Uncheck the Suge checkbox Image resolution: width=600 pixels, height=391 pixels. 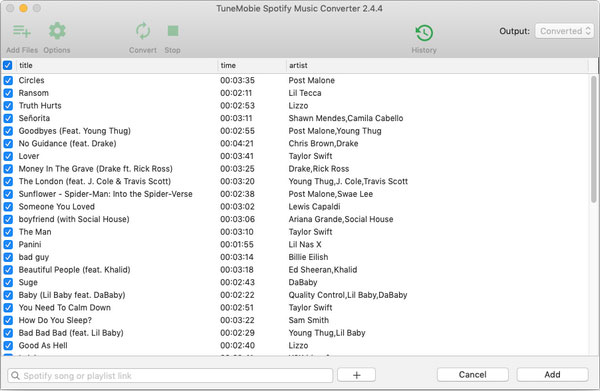8,282
